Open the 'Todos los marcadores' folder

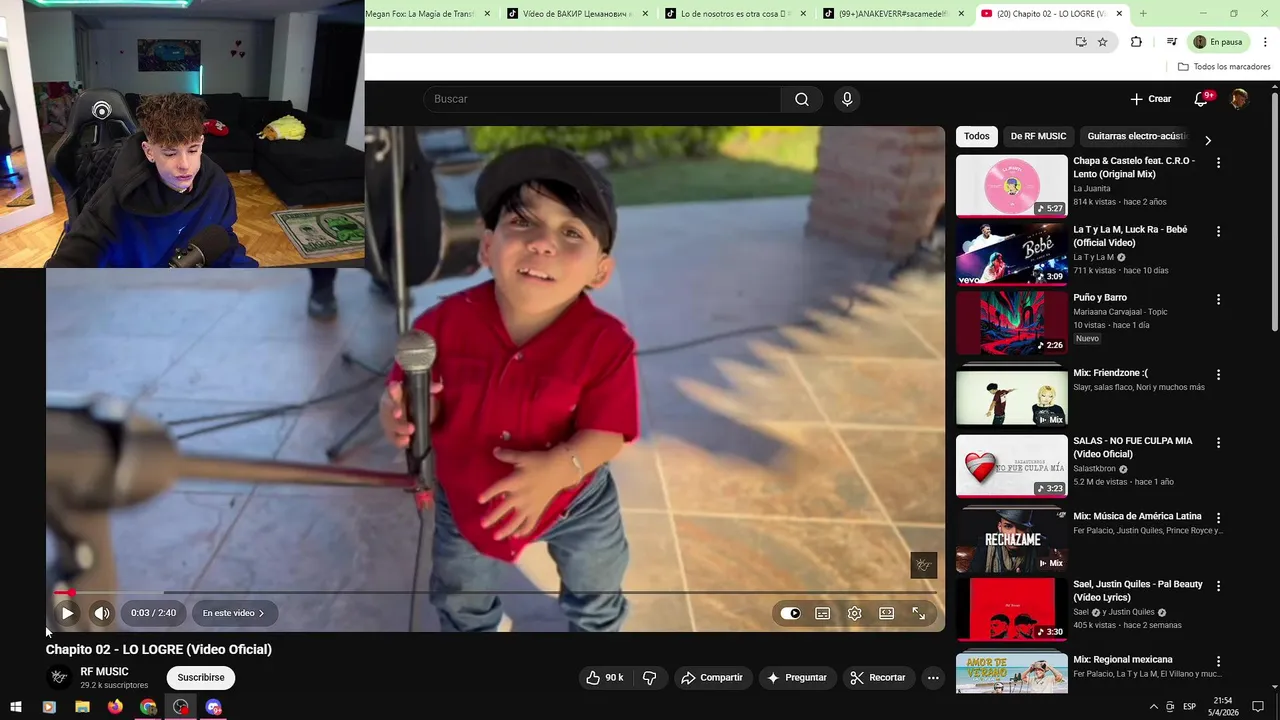[1224, 67]
